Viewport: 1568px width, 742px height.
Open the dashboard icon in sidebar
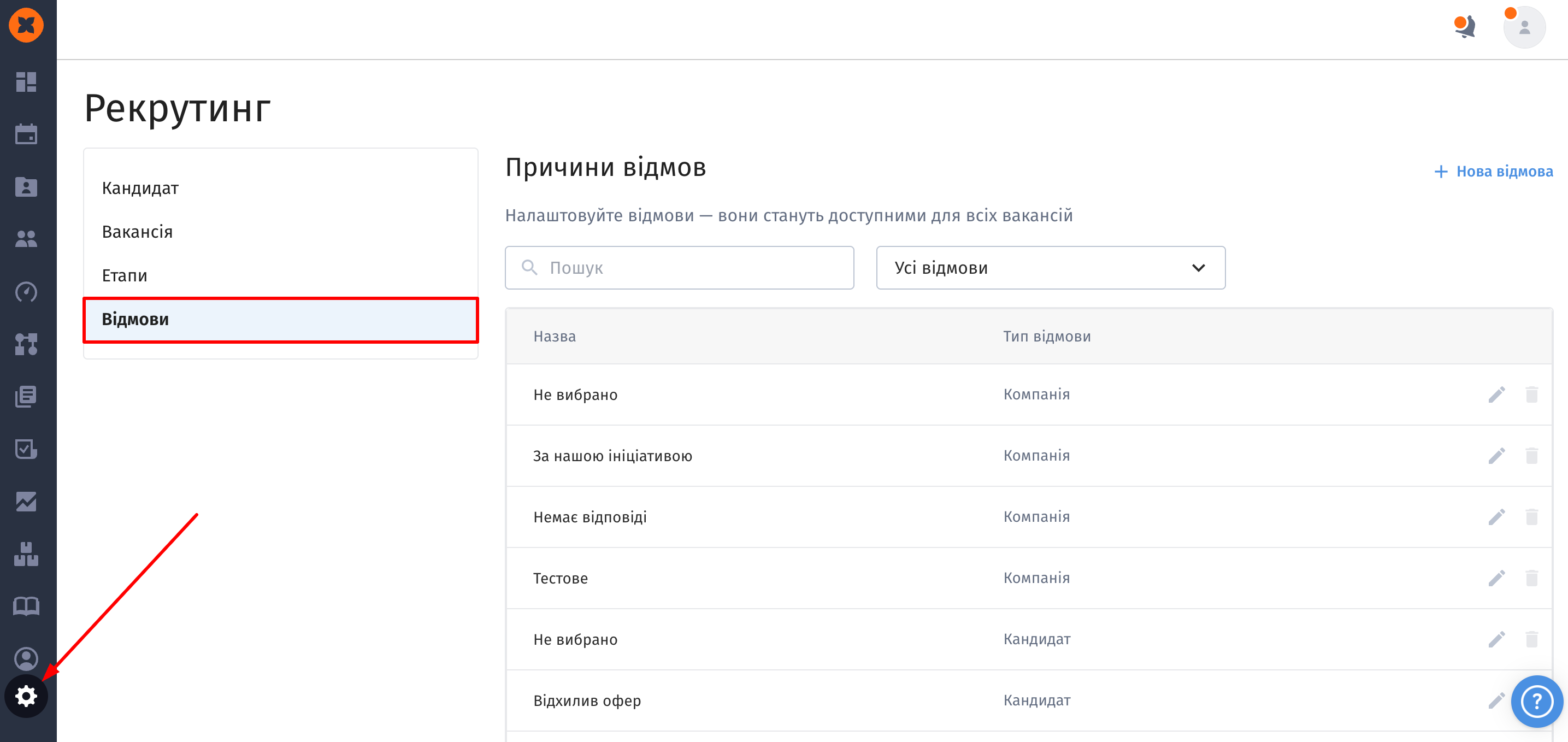point(26,81)
